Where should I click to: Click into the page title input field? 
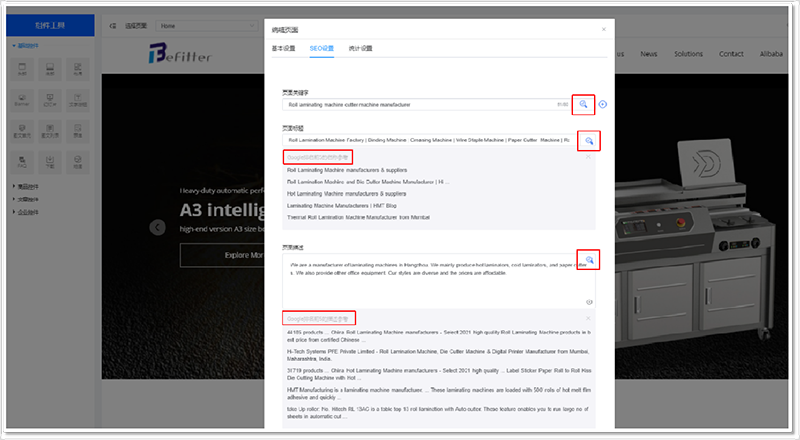click(x=430, y=140)
